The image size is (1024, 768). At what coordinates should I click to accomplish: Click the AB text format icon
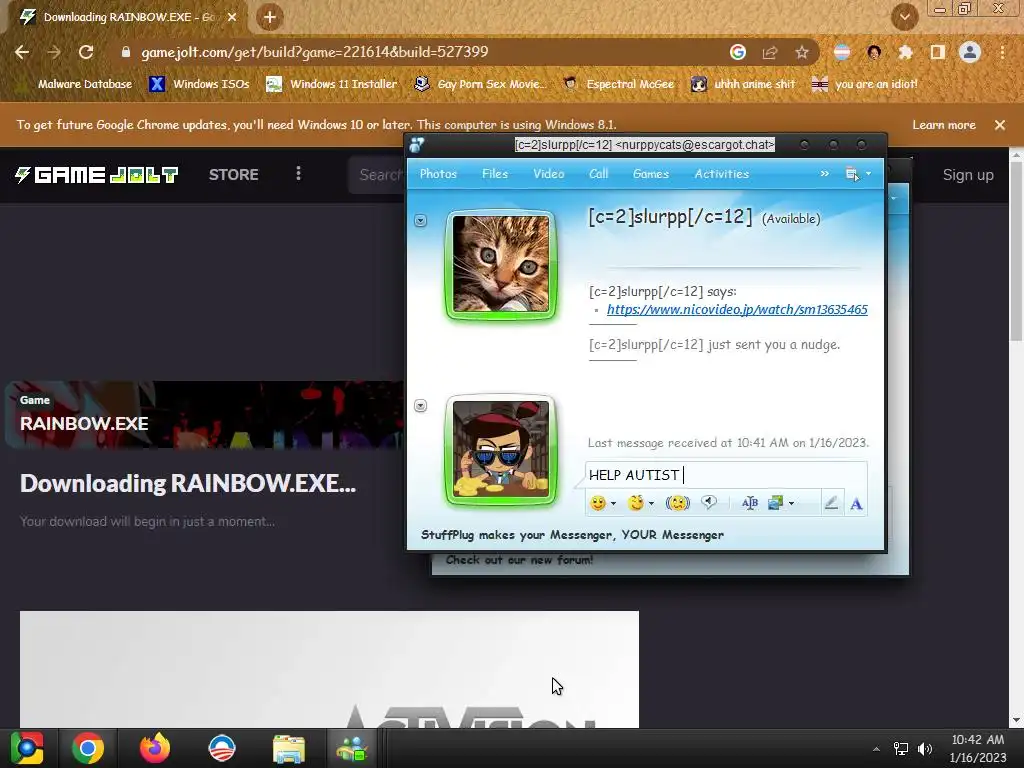pyautogui.click(x=750, y=503)
